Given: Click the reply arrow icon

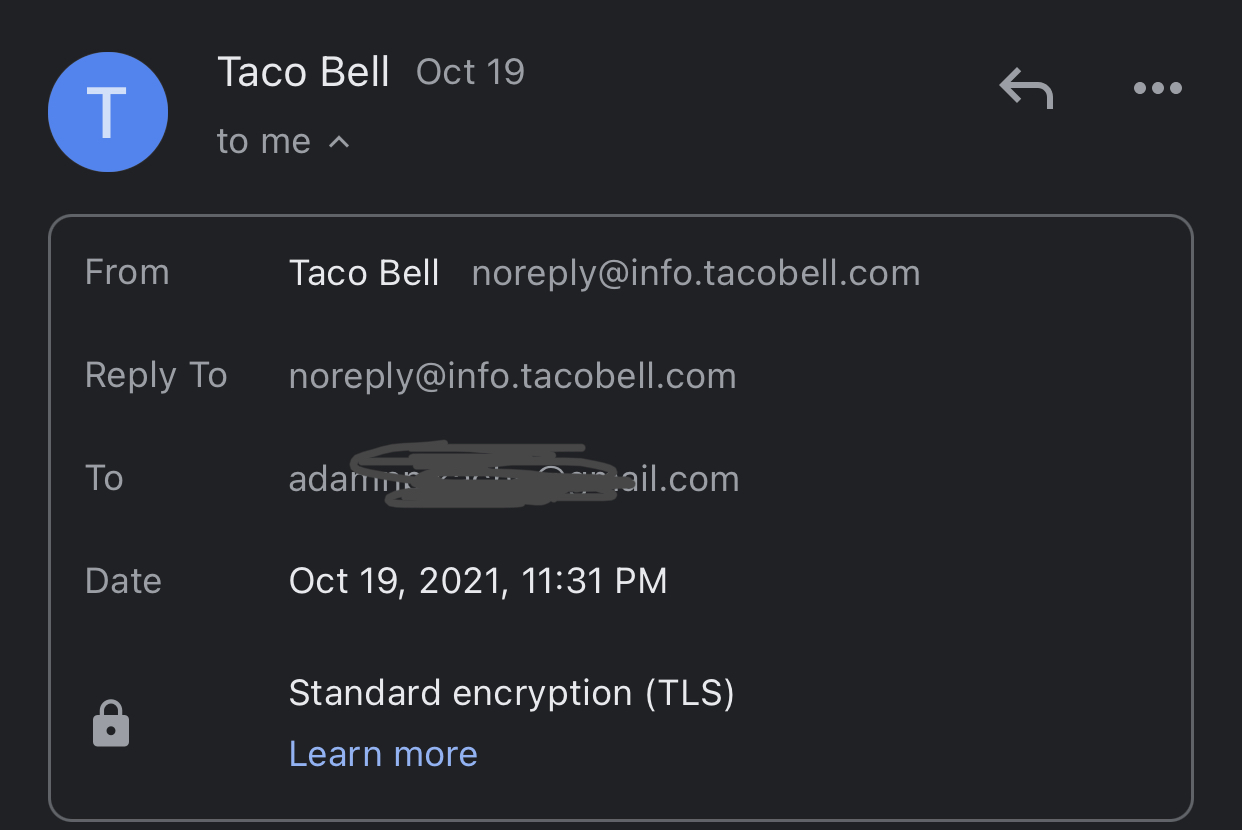Looking at the screenshot, I should tap(1027, 89).
